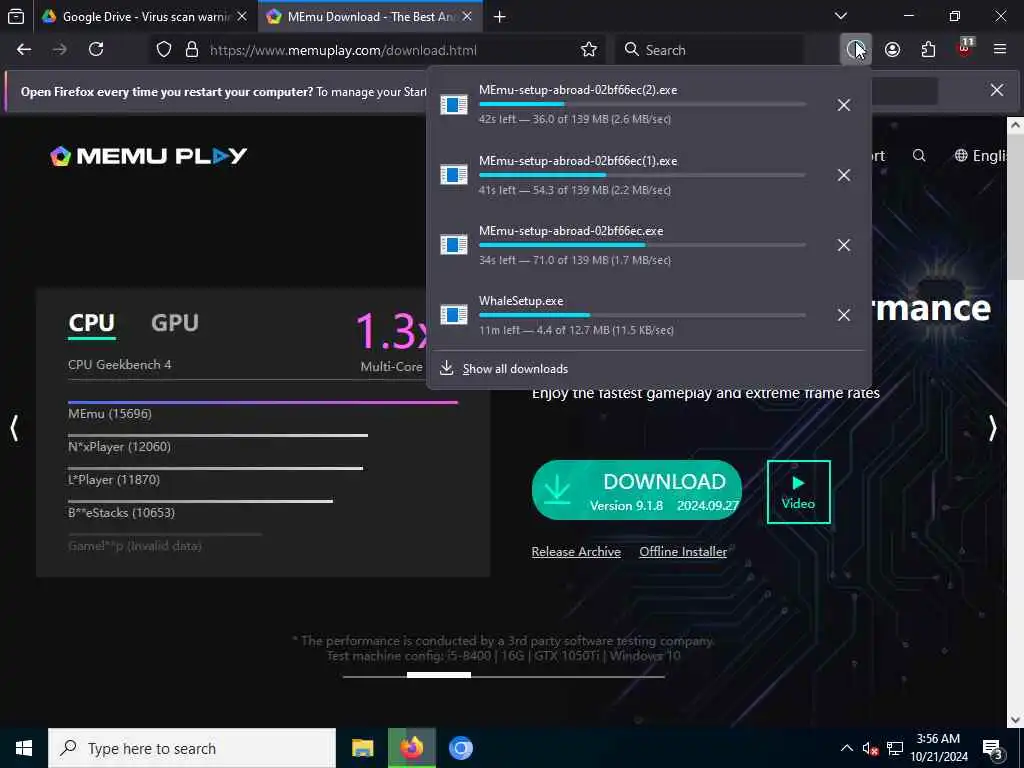
Task: Click the MEMU PLAY logo
Action: pyautogui.click(x=149, y=156)
